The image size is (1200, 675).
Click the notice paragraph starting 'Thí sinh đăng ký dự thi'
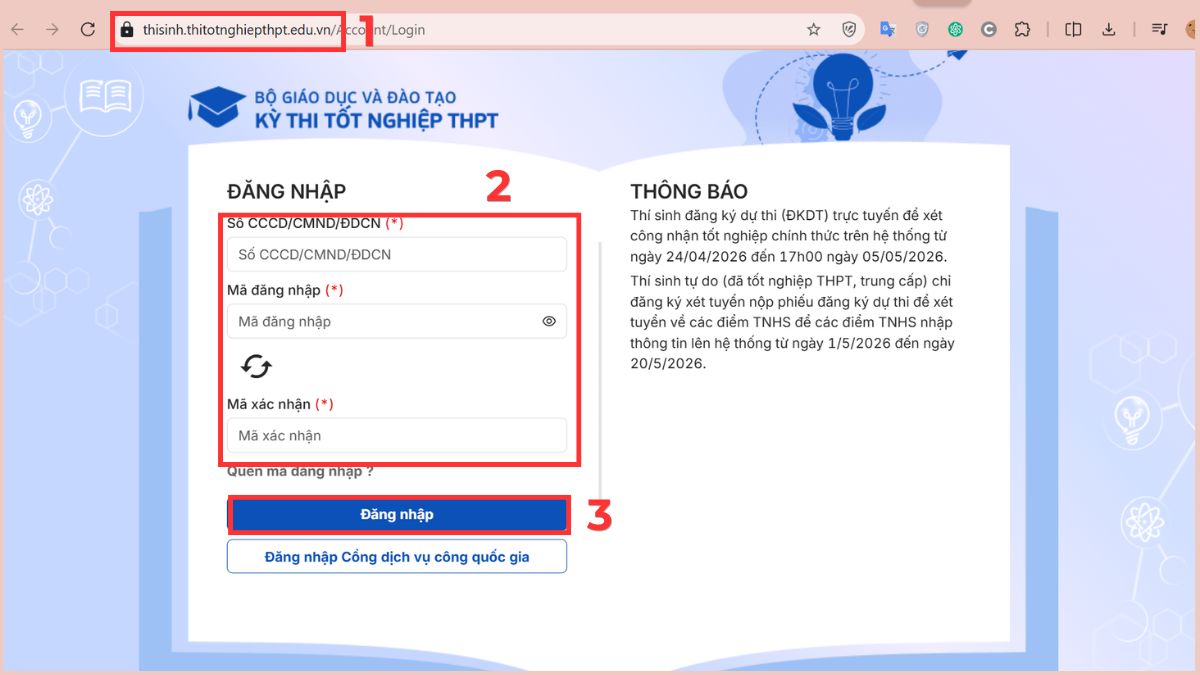[790, 235]
